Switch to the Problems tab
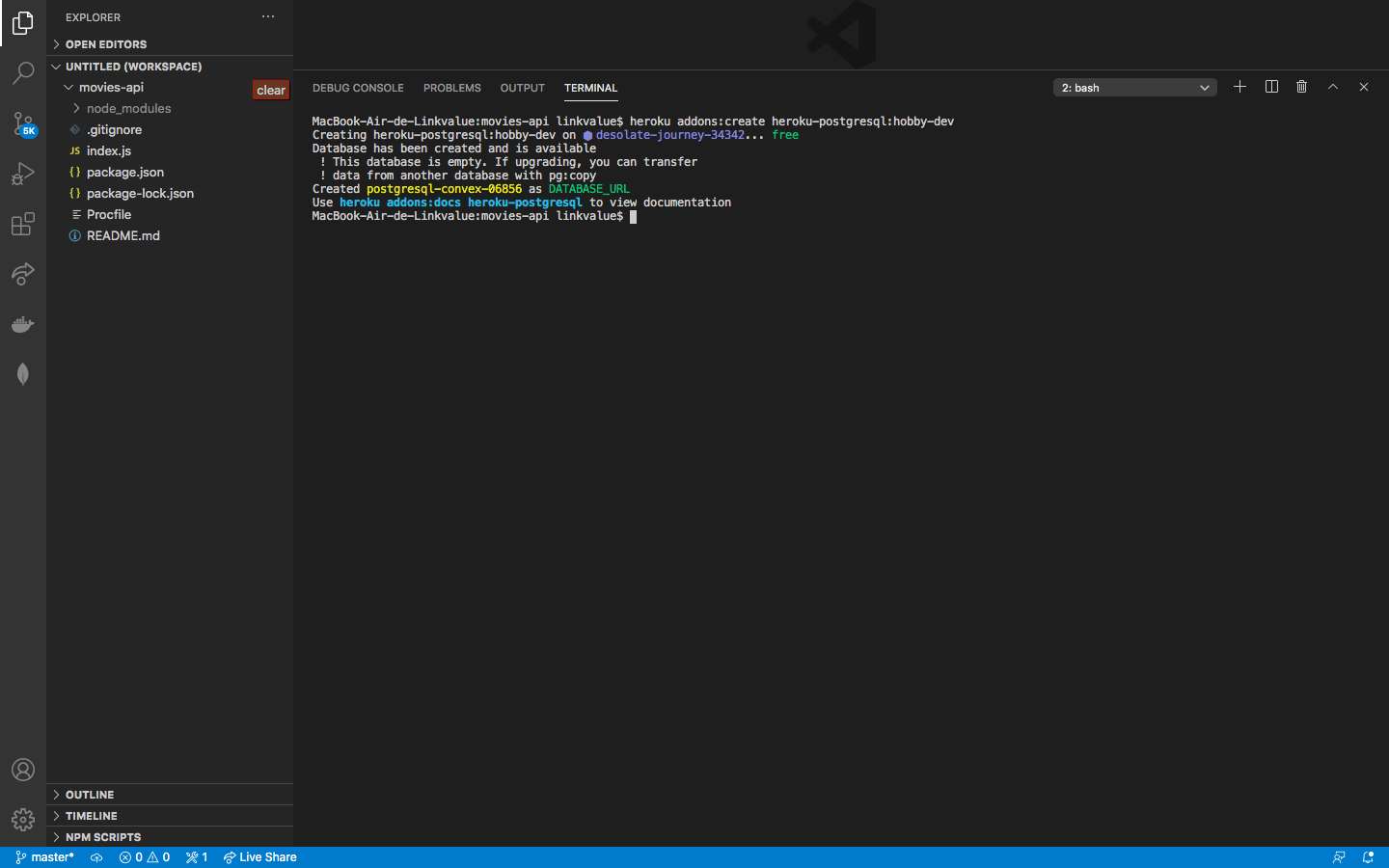 pos(452,88)
